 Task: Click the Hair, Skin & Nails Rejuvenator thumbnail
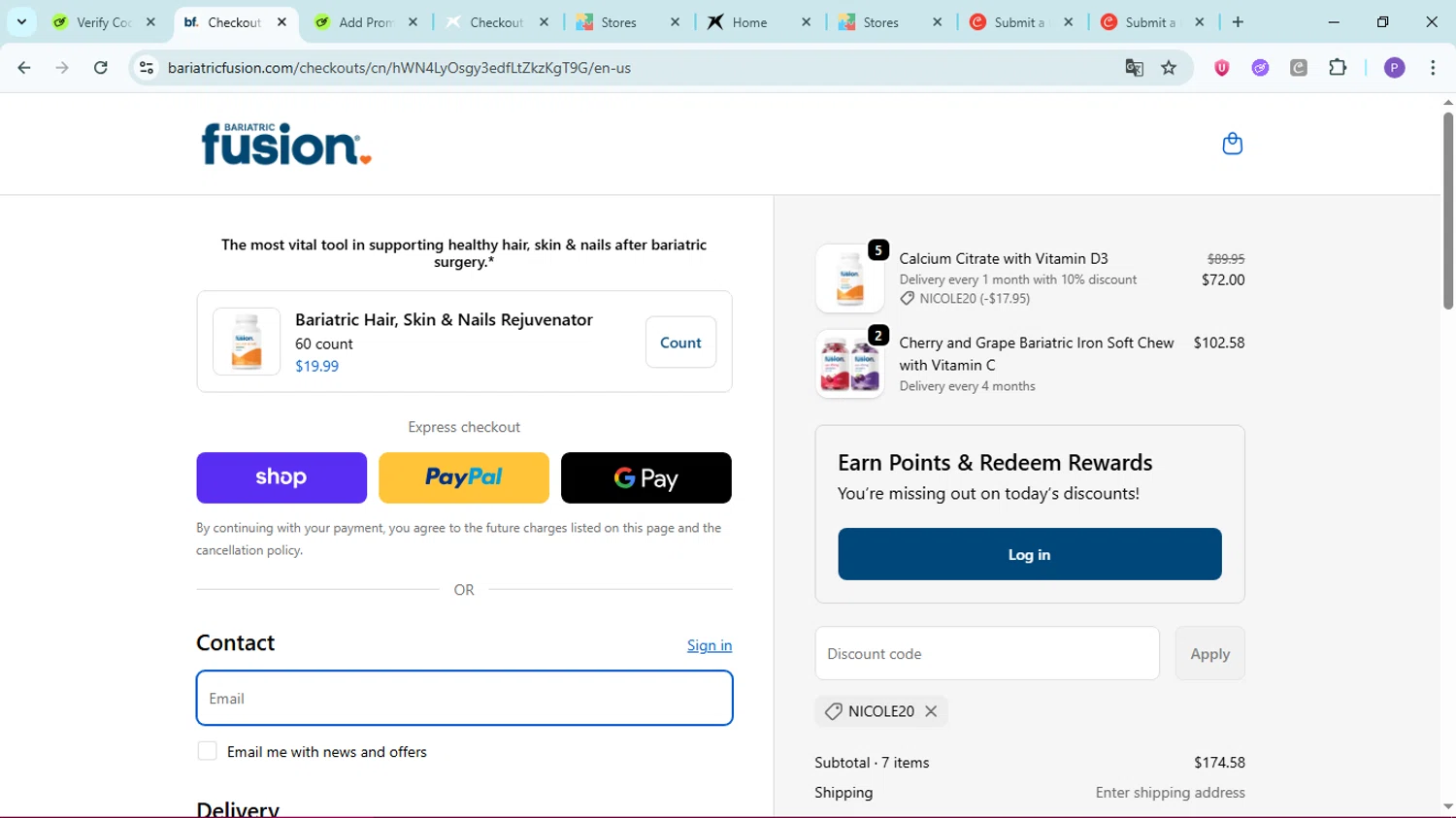pyautogui.click(x=247, y=342)
